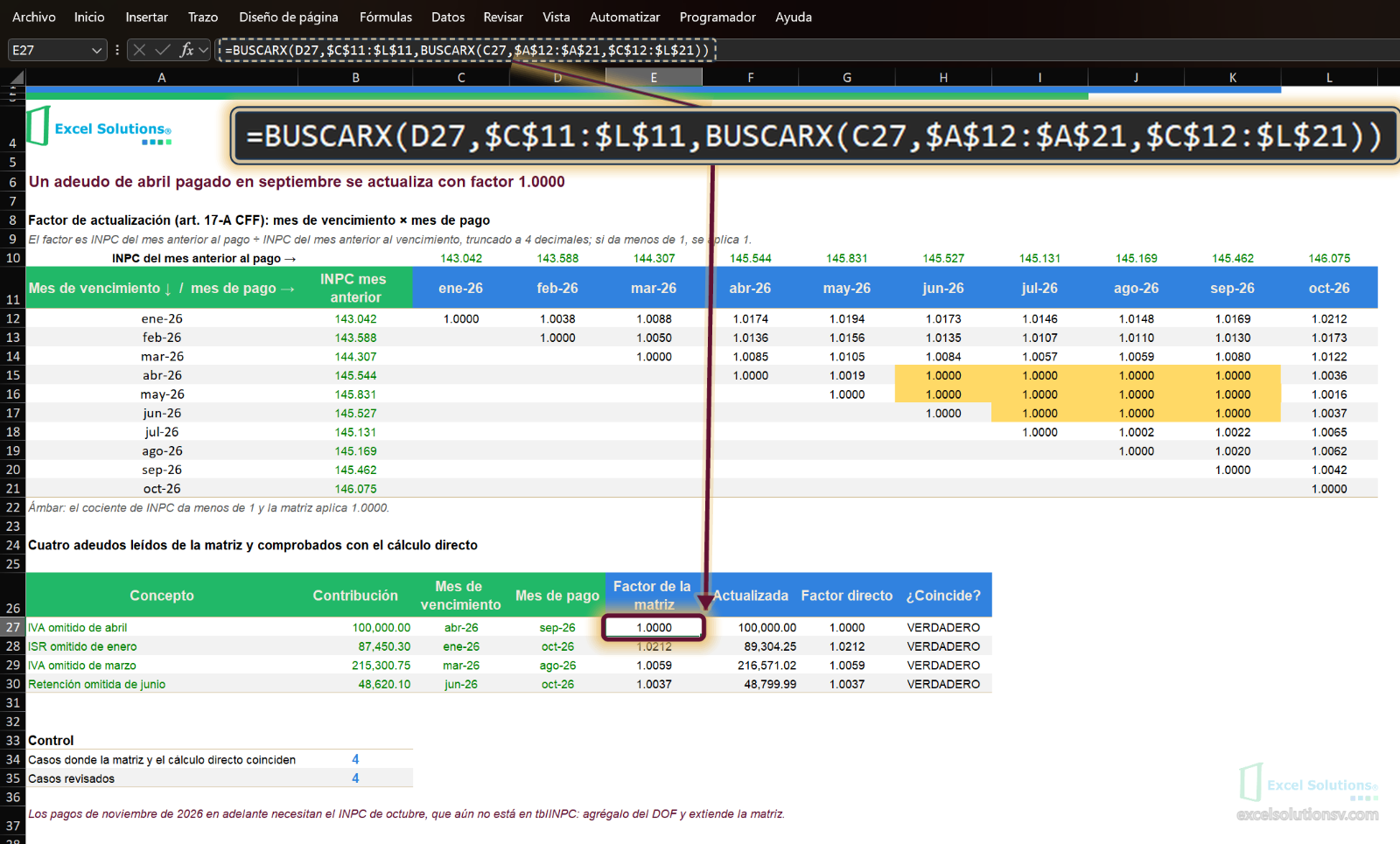Viewport: 1400px width, 844px height.
Task: Select column L header
Action: point(1329,78)
